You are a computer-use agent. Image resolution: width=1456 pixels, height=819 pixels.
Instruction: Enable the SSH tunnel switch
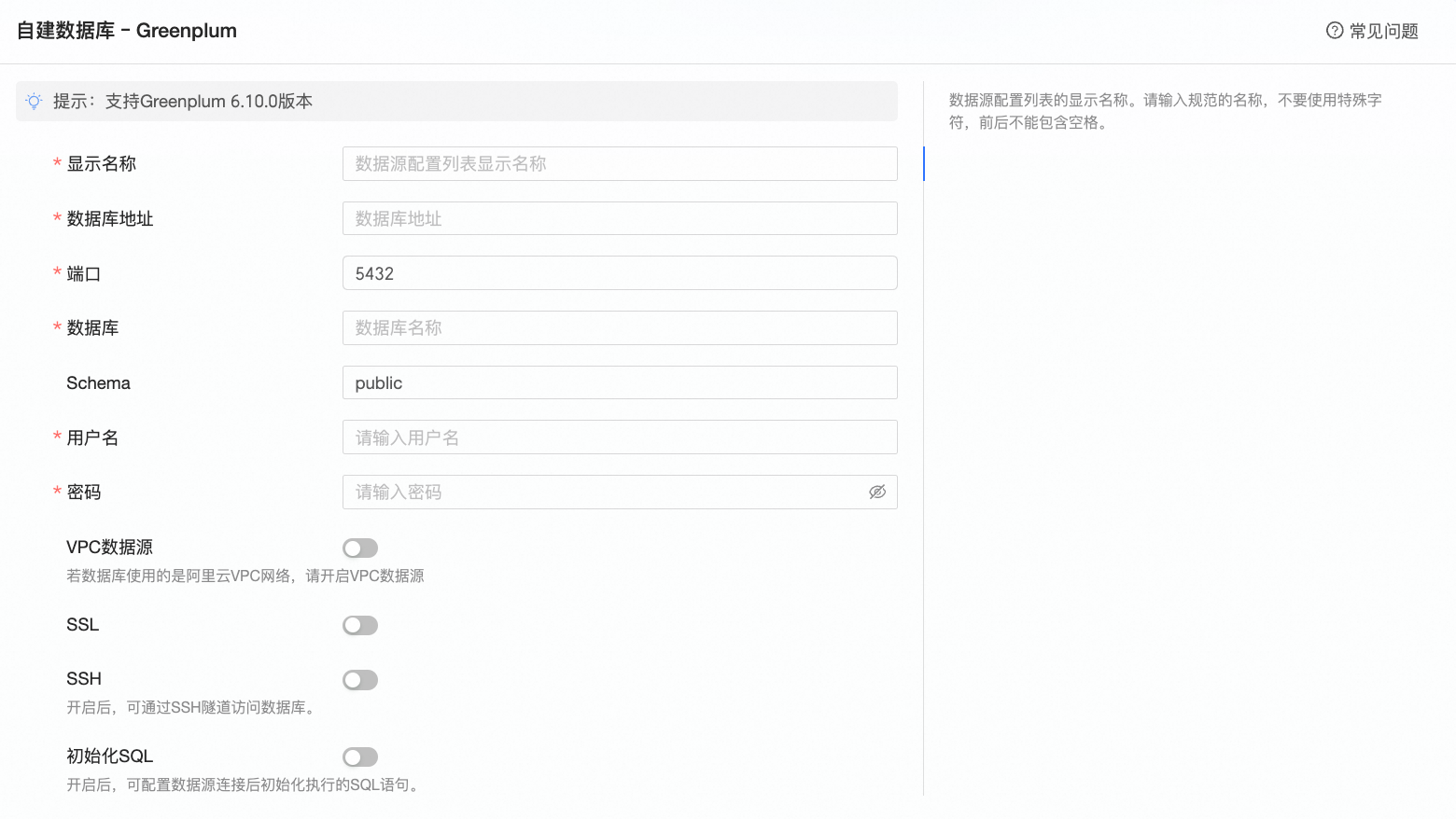point(360,680)
